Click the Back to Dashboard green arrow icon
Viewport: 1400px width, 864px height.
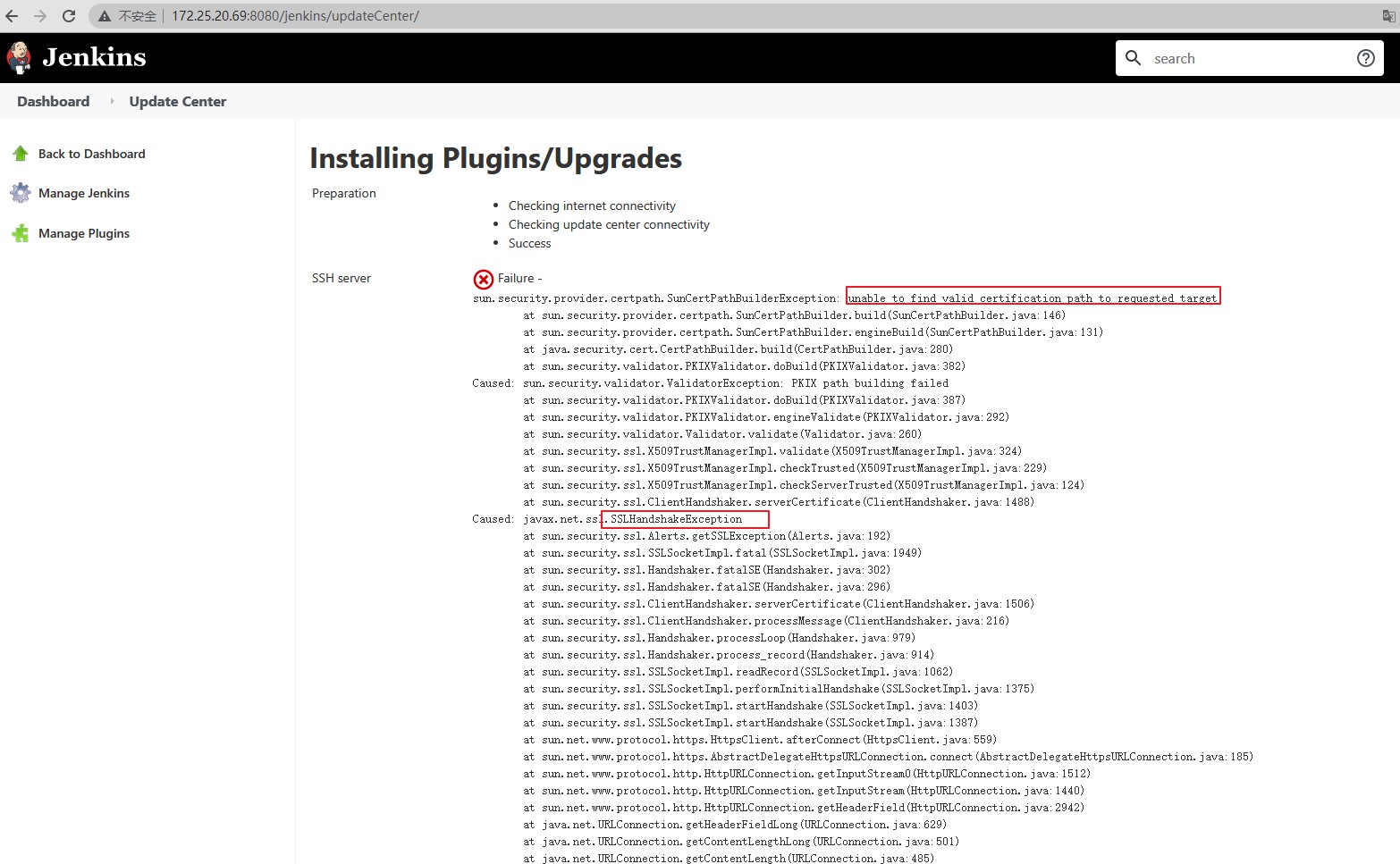pyautogui.click(x=20, y=154)
